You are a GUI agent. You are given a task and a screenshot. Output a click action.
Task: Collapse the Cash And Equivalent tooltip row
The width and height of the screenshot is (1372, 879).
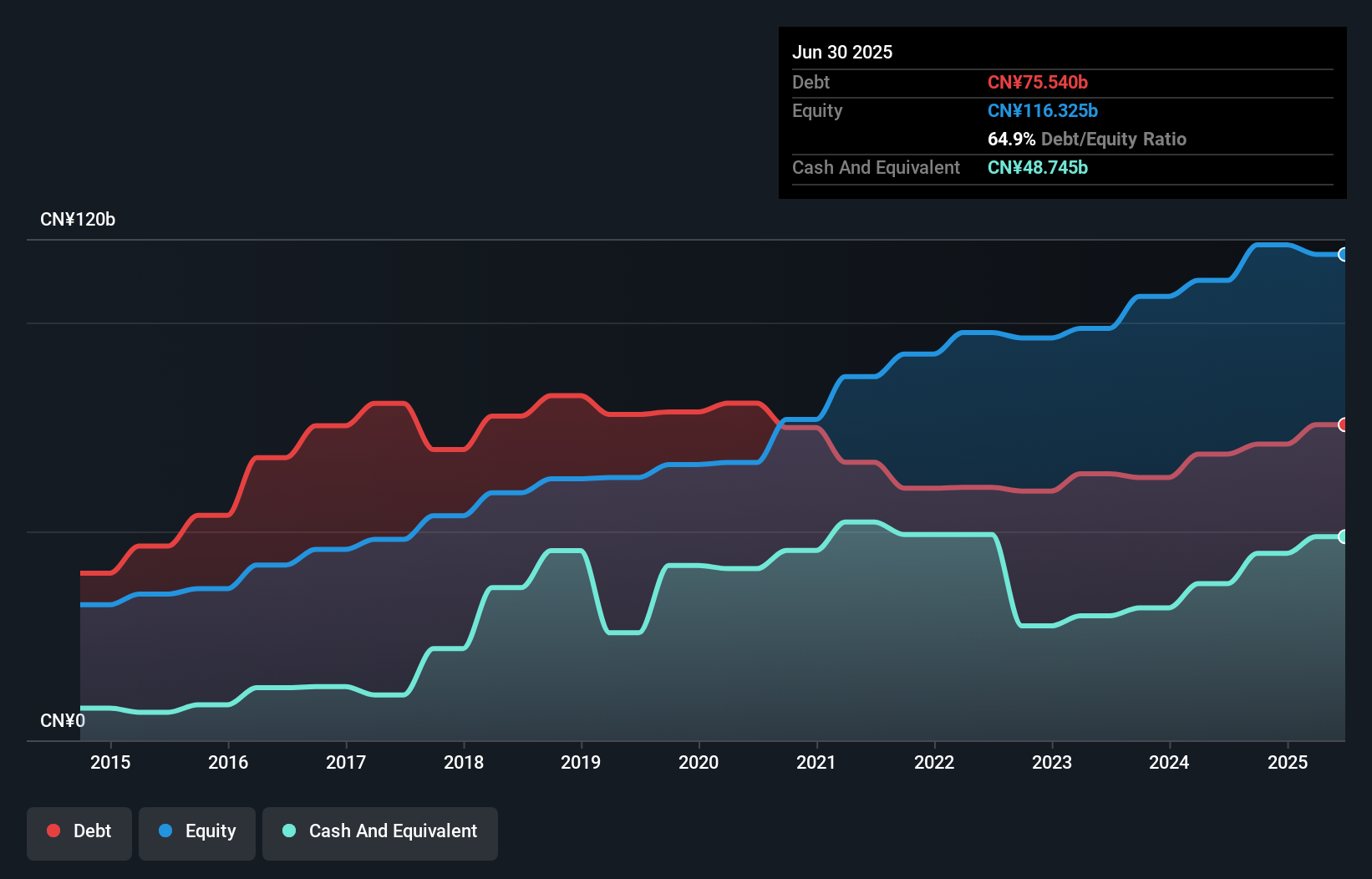pyautogui.click(x=876, y=167)
